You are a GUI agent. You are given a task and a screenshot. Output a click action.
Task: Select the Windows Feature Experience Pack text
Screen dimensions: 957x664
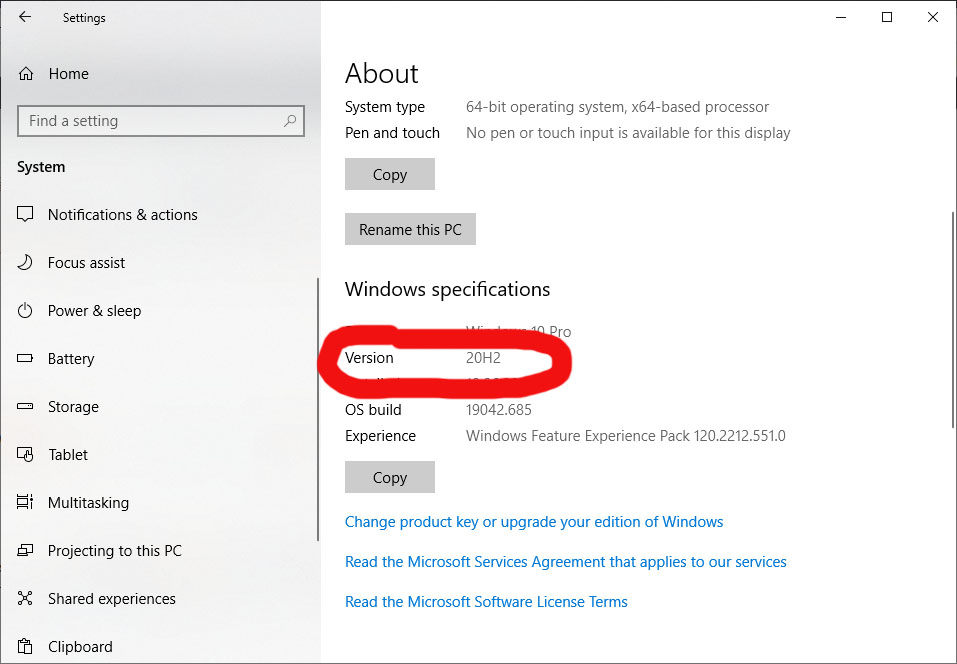[626, 436]
